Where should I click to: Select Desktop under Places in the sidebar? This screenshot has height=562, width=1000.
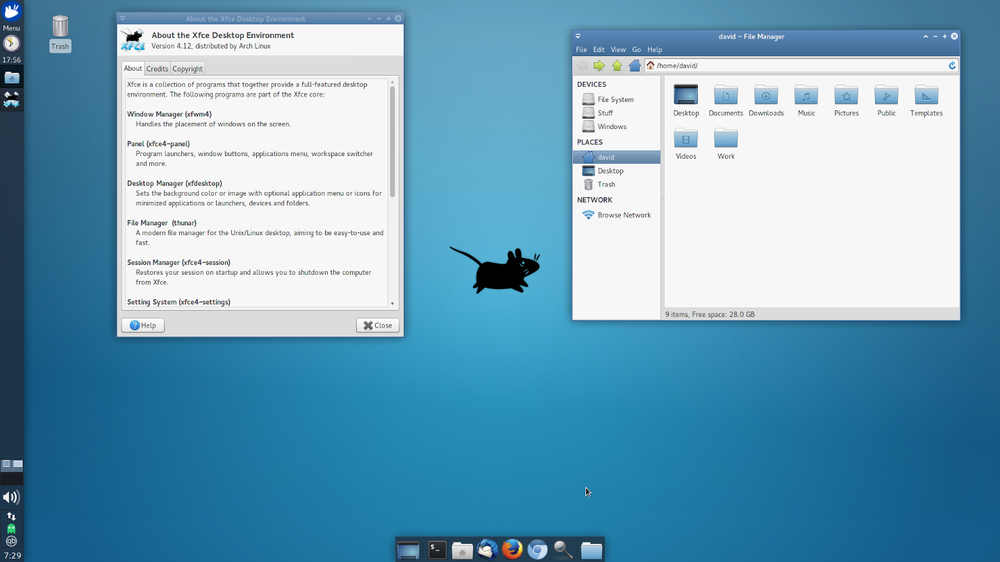616,170
